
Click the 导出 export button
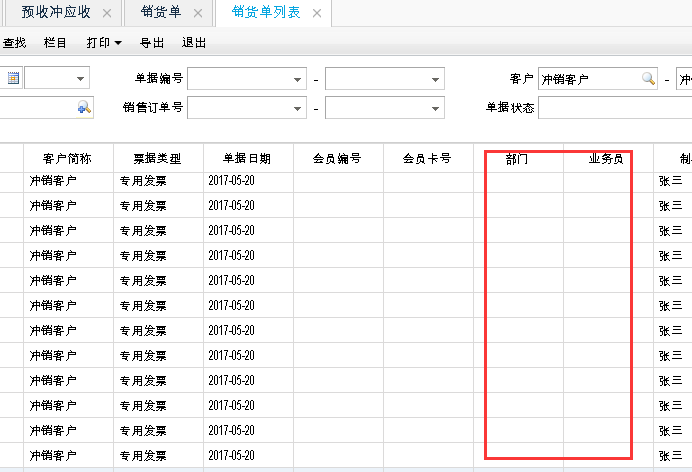tap(152, 43)
